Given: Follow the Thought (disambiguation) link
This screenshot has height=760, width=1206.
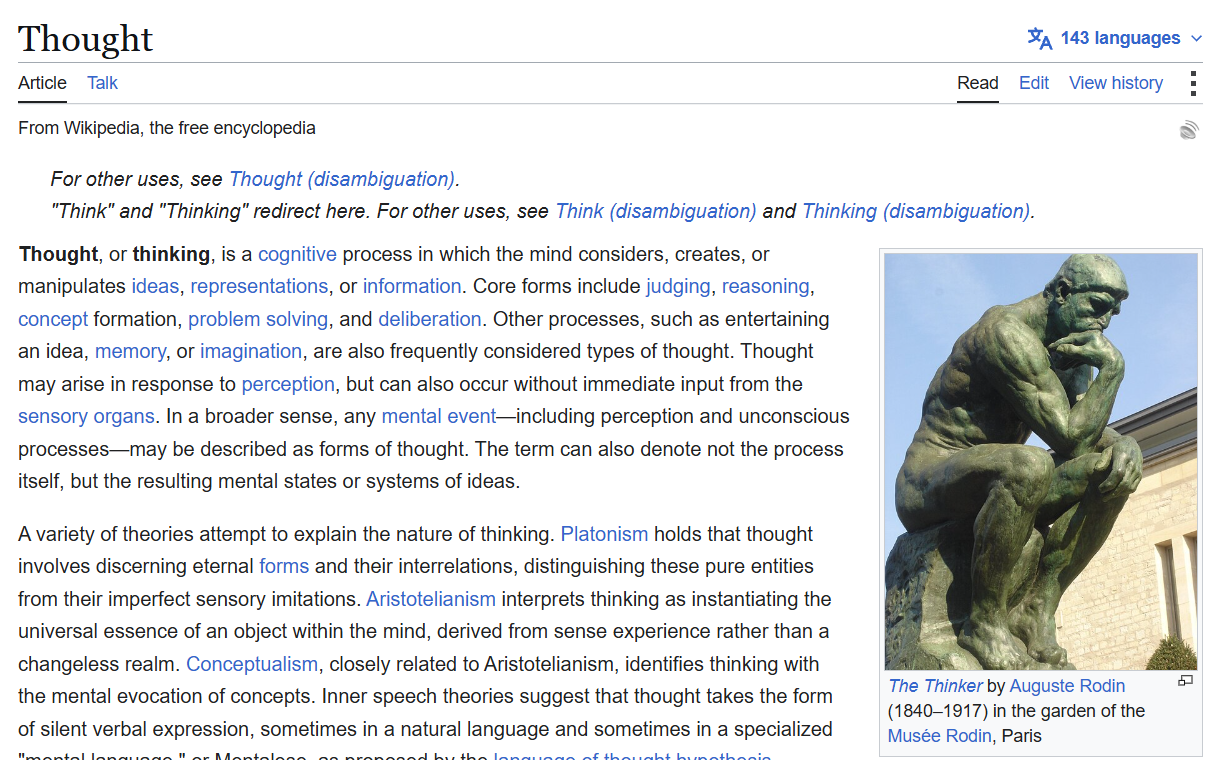Looking at the screenshot, I should [x=342, y=179].
